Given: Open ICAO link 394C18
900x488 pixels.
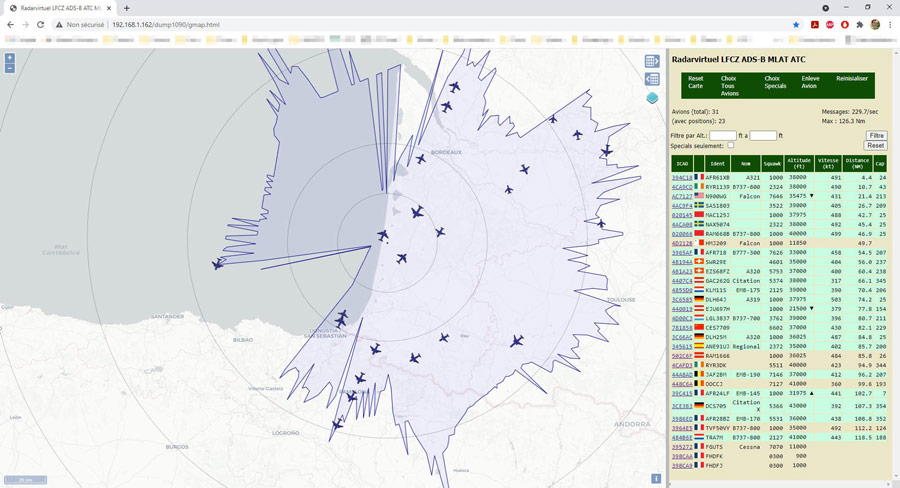Looking at the screenshot, I should click(682, 177).
